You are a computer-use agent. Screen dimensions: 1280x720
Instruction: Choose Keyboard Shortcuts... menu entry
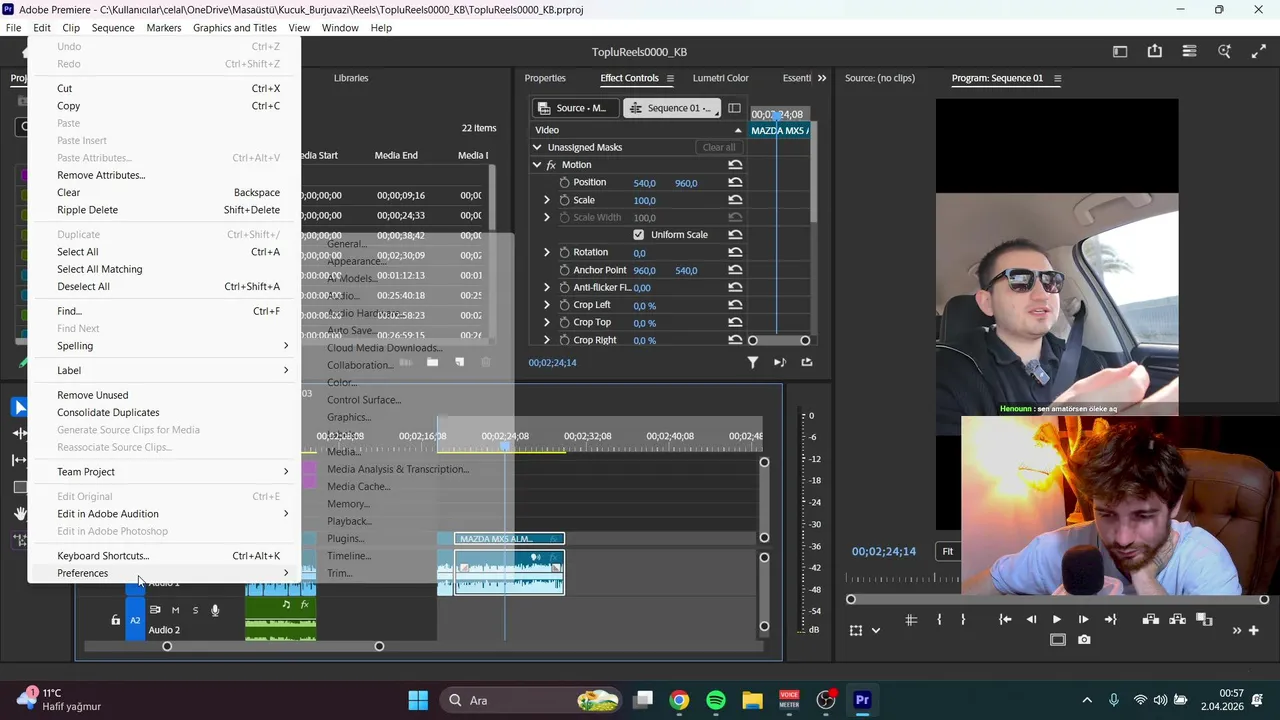(164, 556)
